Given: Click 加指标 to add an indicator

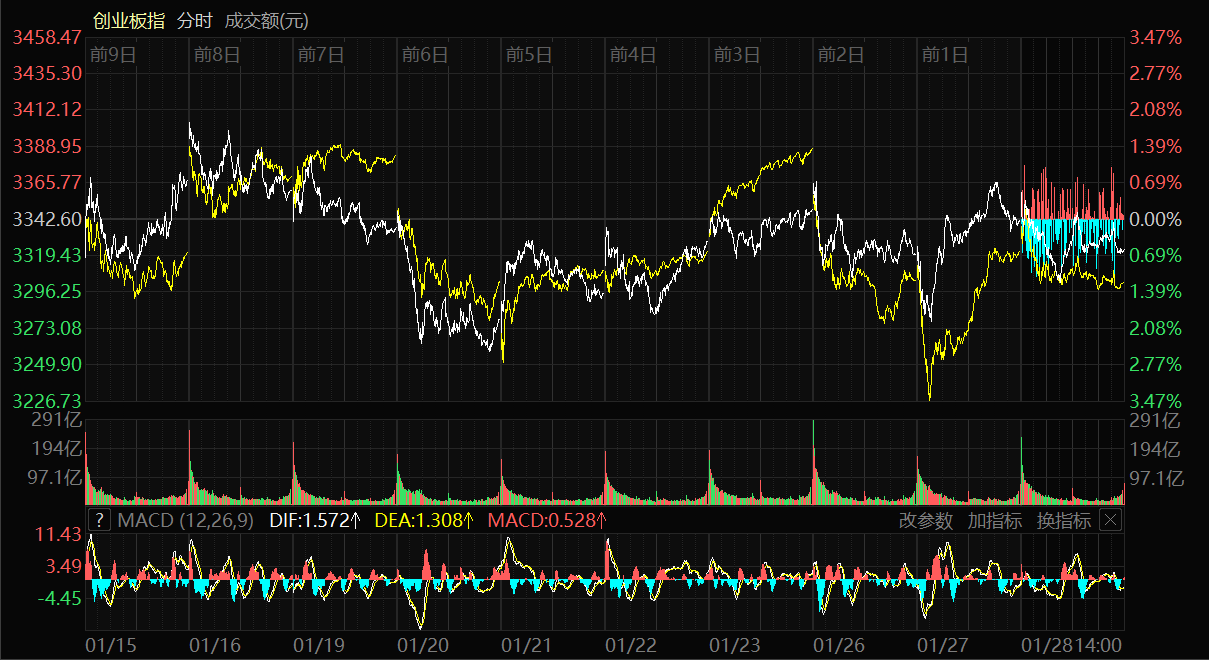Looking at the screenshot, I should click(x=994, y=520).
